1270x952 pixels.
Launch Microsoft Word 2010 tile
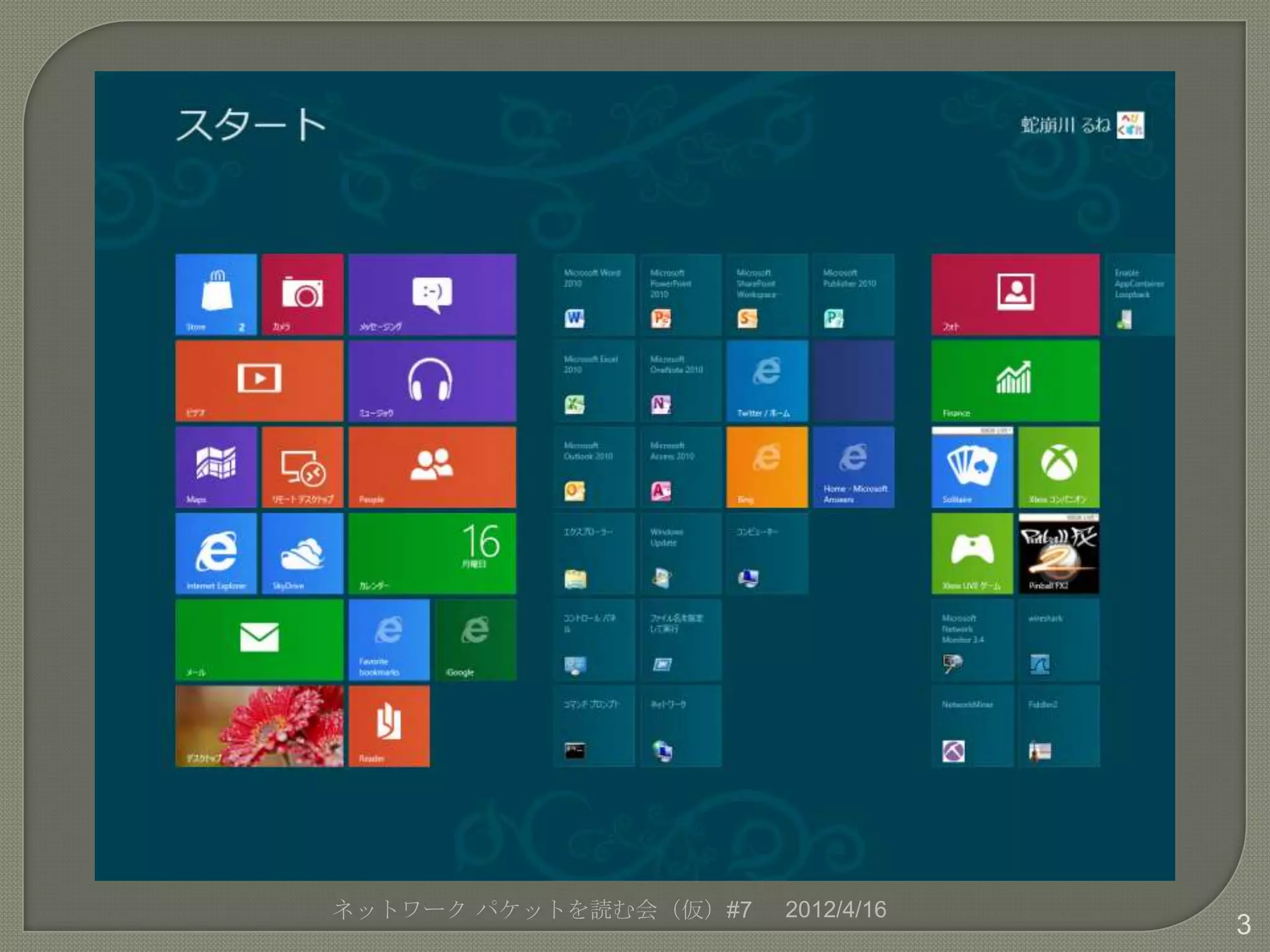click(593, 294)
